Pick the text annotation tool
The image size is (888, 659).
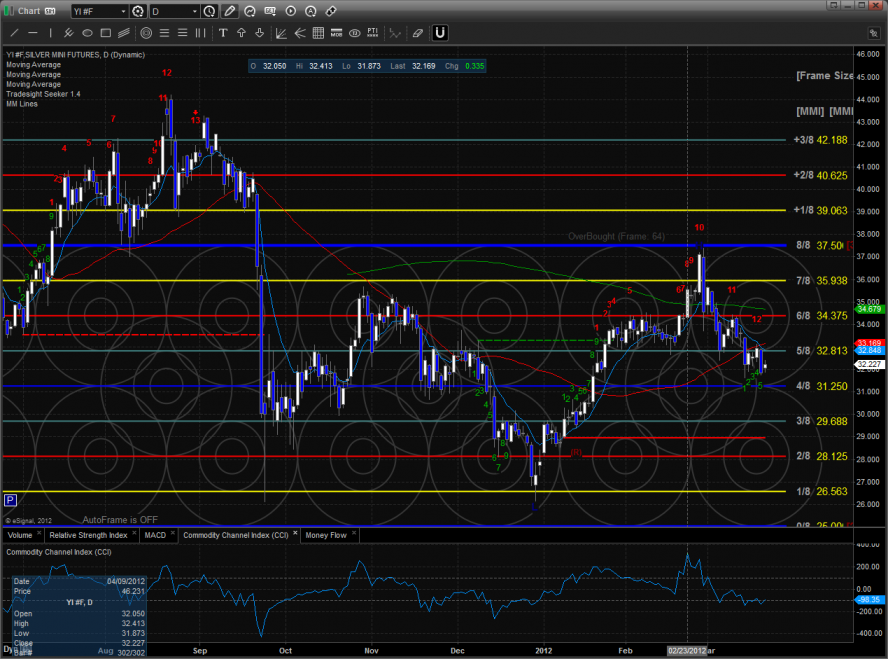[225, 32]
